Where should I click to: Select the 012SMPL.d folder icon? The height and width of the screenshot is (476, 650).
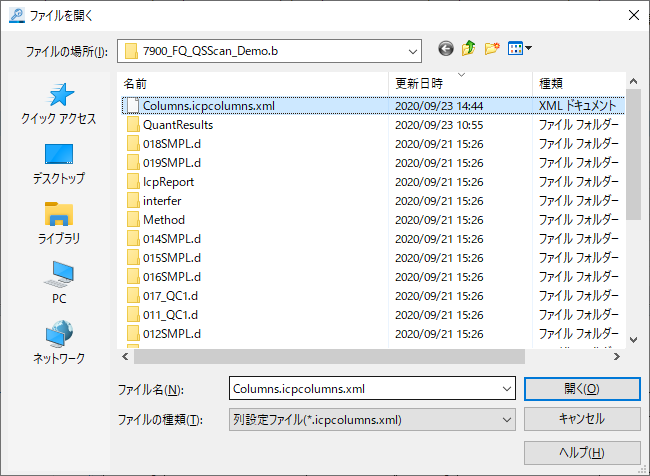coord(133,334)
